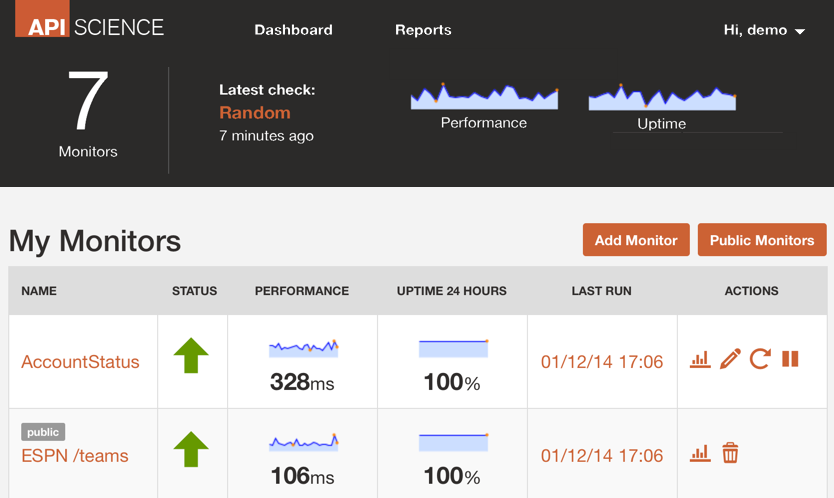This screenshot has width=834, height=498.
Task: Click the green up arrow for ESPN /teams
Action: (191, 450)
